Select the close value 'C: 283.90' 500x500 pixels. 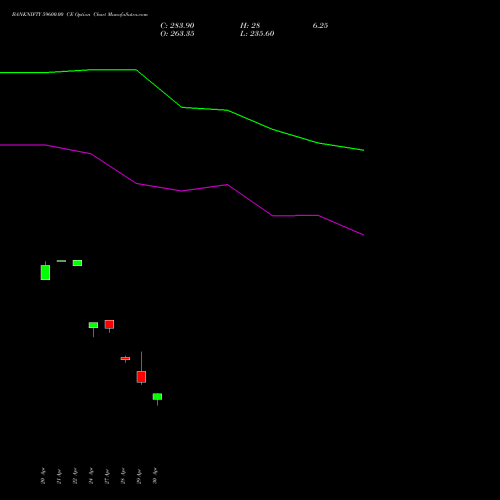(177, 26)
